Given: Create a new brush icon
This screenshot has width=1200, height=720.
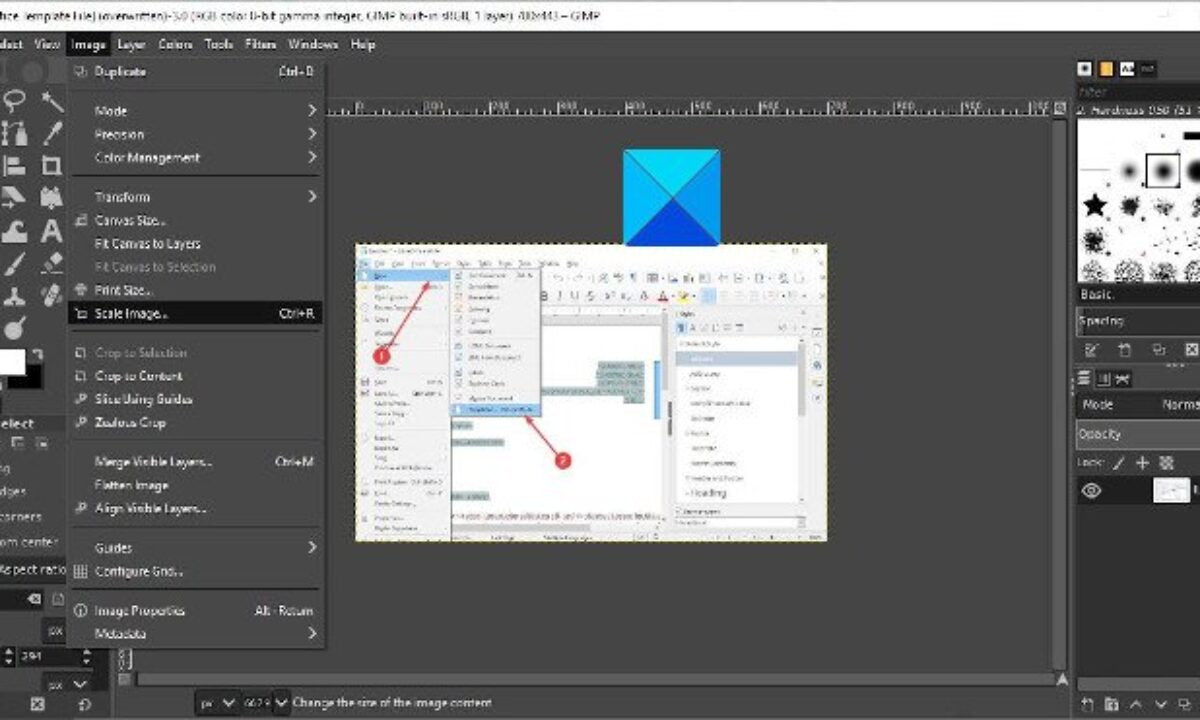Looking at the screenshot, I should (x=1125, y=350).
